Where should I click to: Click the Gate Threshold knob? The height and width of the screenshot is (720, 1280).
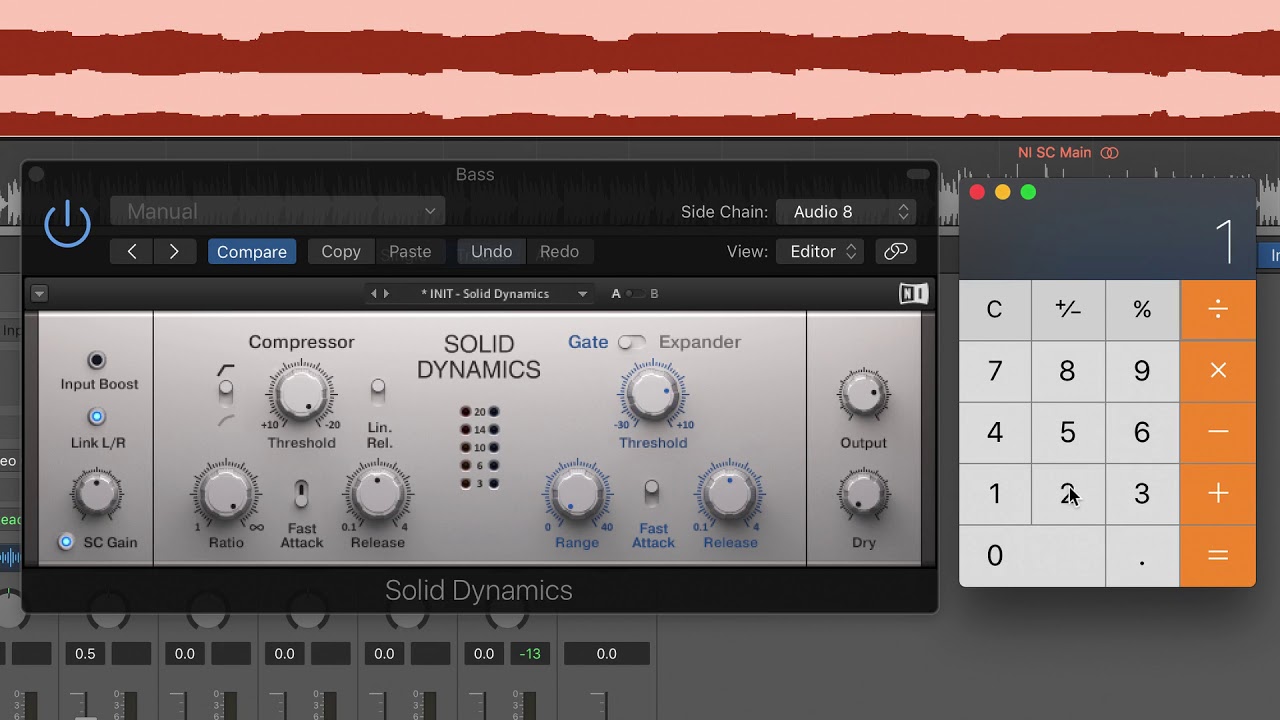pyautogui.click(x=652, y=394)
